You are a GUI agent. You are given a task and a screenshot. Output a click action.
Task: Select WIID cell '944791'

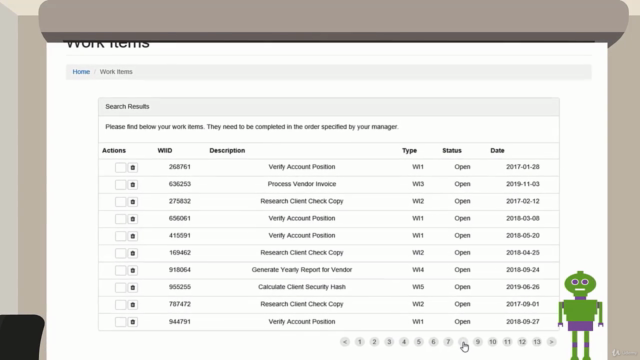tap(180, 322)
